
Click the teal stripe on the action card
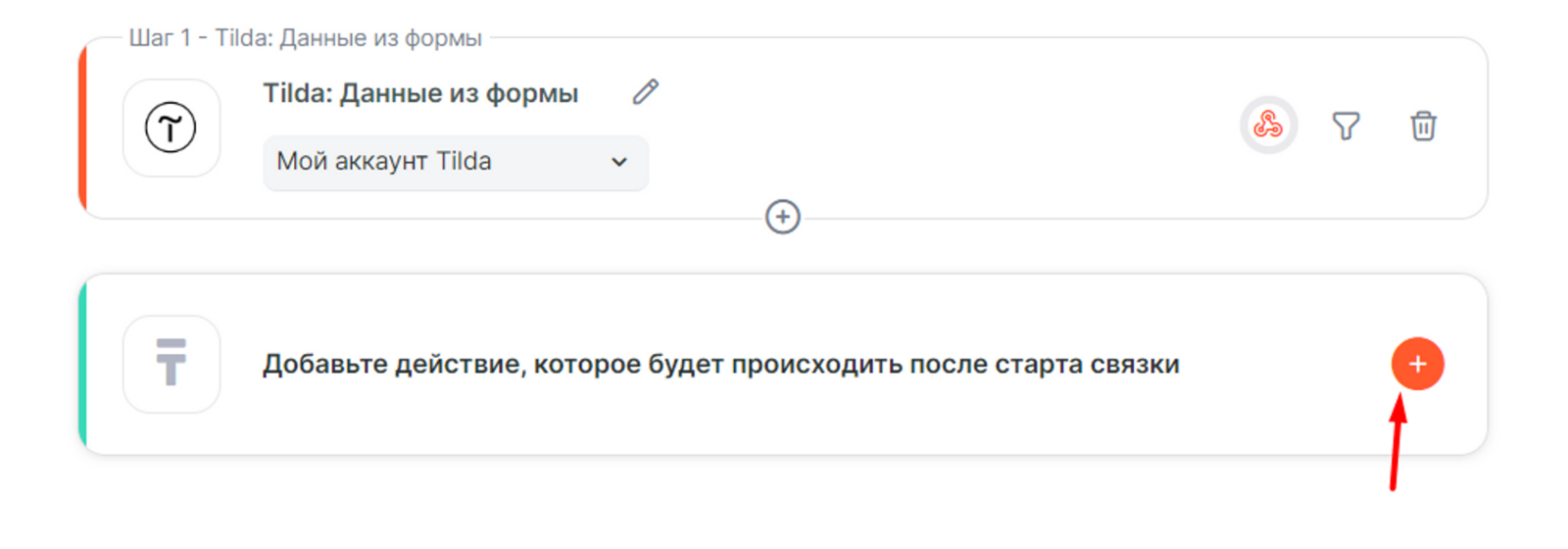[83, 364]
